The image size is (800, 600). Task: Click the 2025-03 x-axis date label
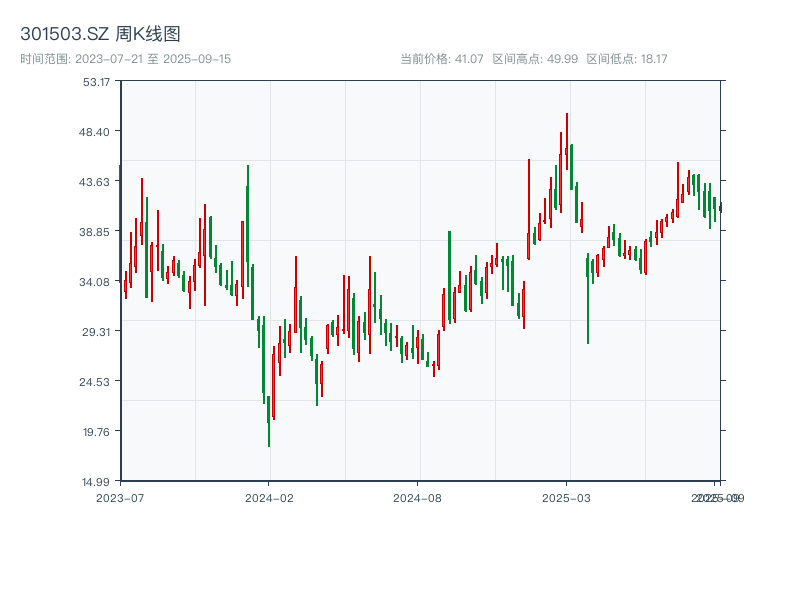tap(567, 497)
